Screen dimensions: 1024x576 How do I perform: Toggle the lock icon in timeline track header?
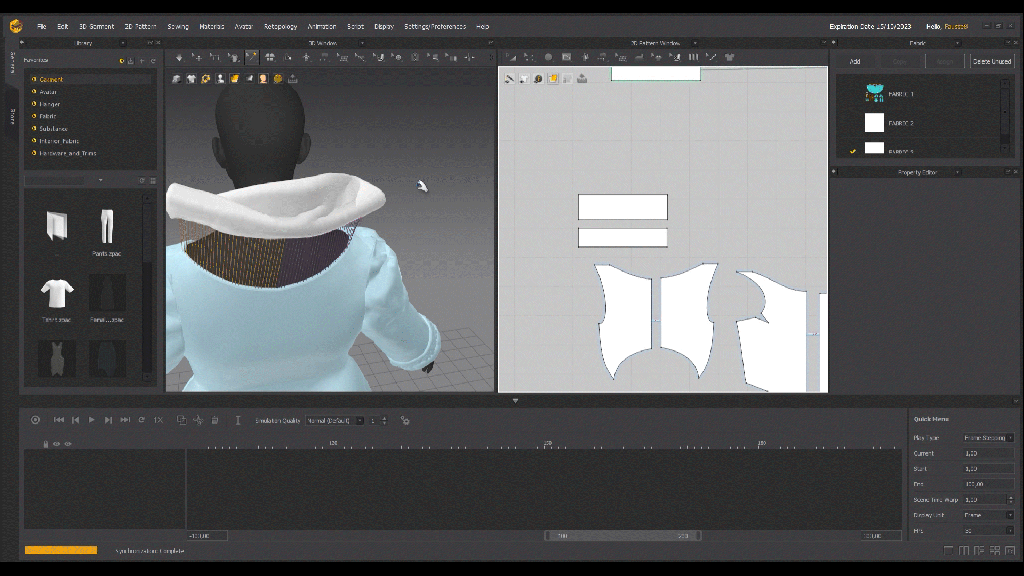pos(45,443)
